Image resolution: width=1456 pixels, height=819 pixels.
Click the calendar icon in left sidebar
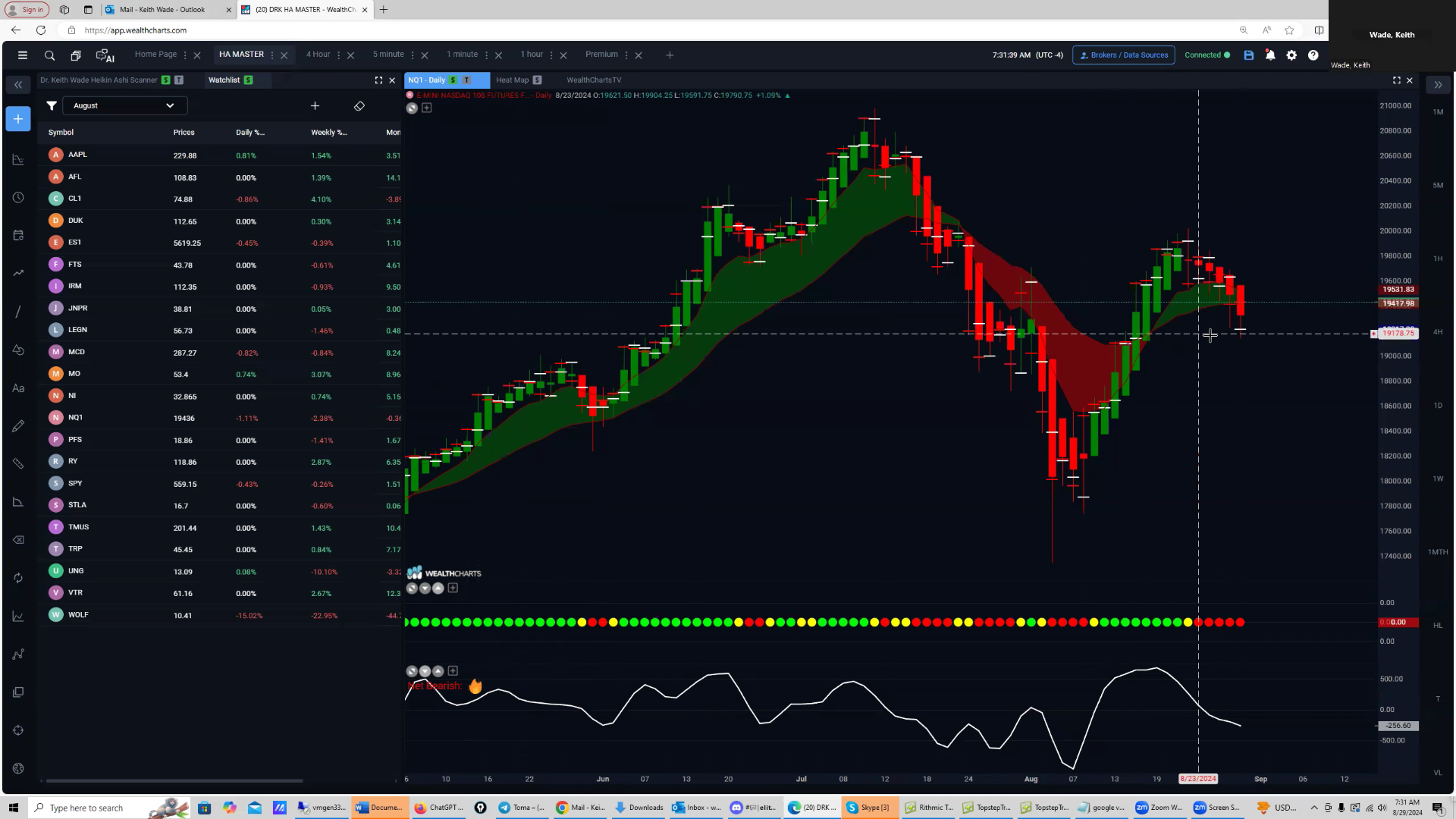[18, 236]
